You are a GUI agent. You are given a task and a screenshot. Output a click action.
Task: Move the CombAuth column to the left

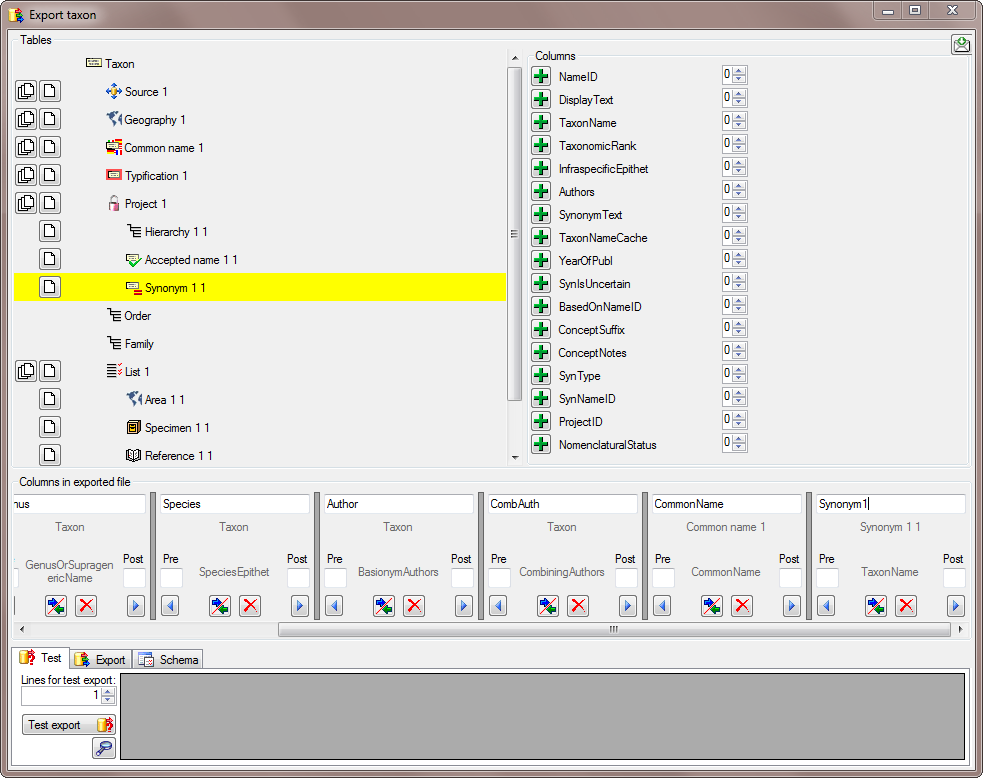[x=498, y=605]
